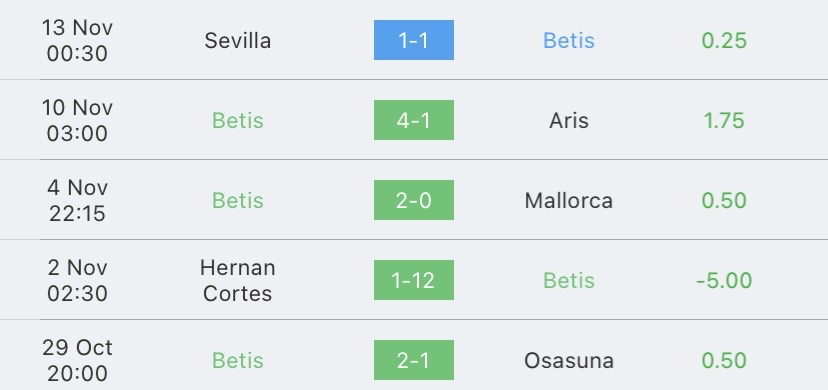Click green Betis in Aris row

click(x=238, y=120)
